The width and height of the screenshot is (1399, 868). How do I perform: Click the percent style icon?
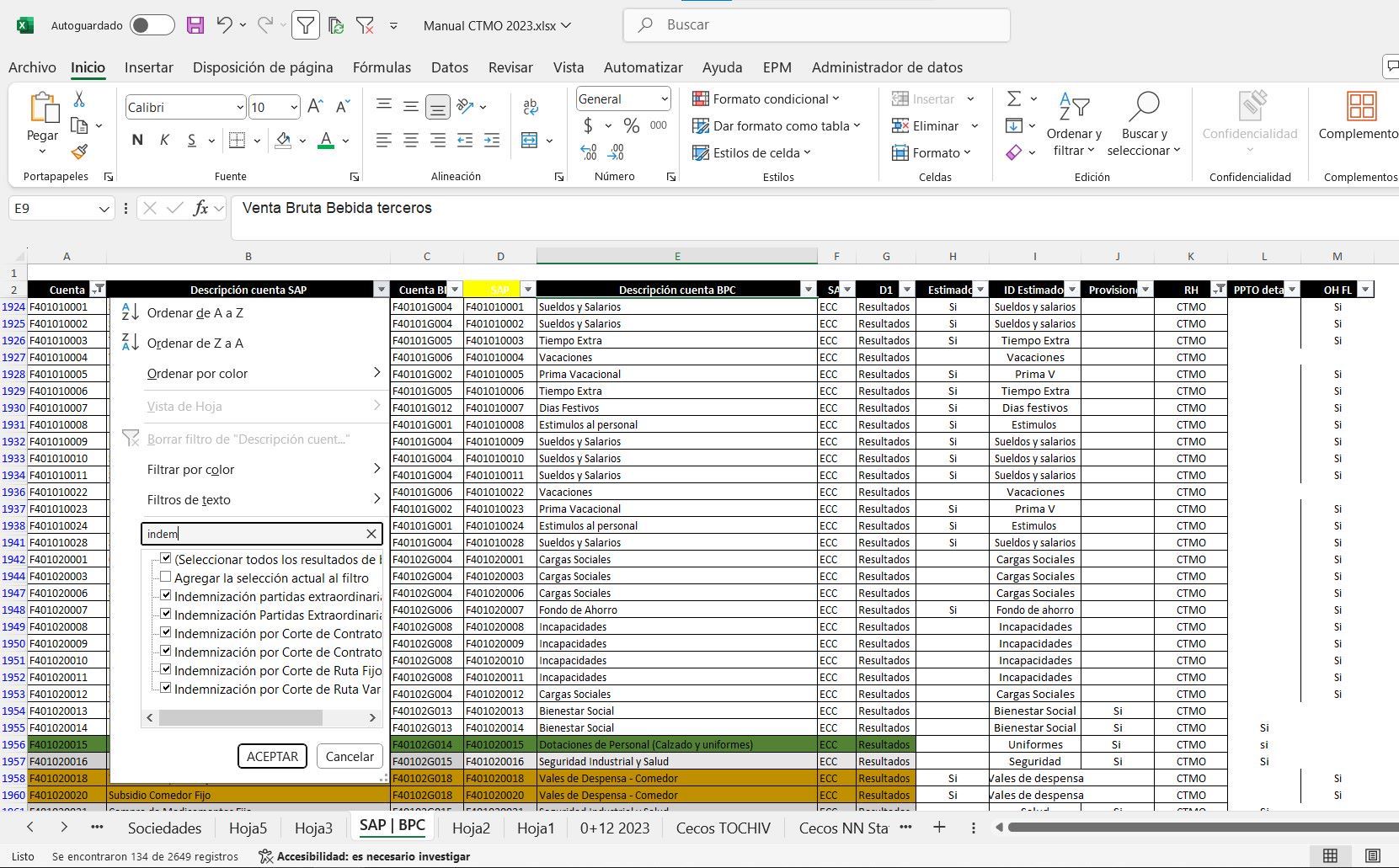click(x=631, y=125)
